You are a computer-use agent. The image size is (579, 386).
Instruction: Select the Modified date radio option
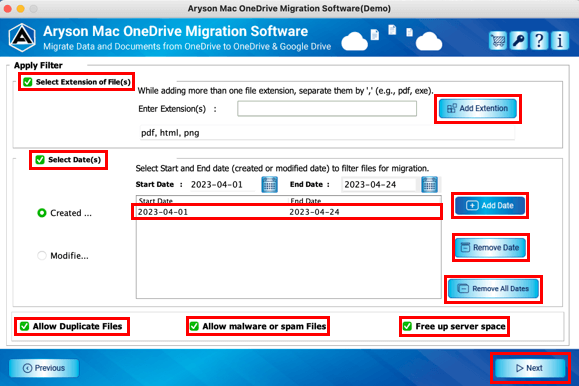(42, 255)
